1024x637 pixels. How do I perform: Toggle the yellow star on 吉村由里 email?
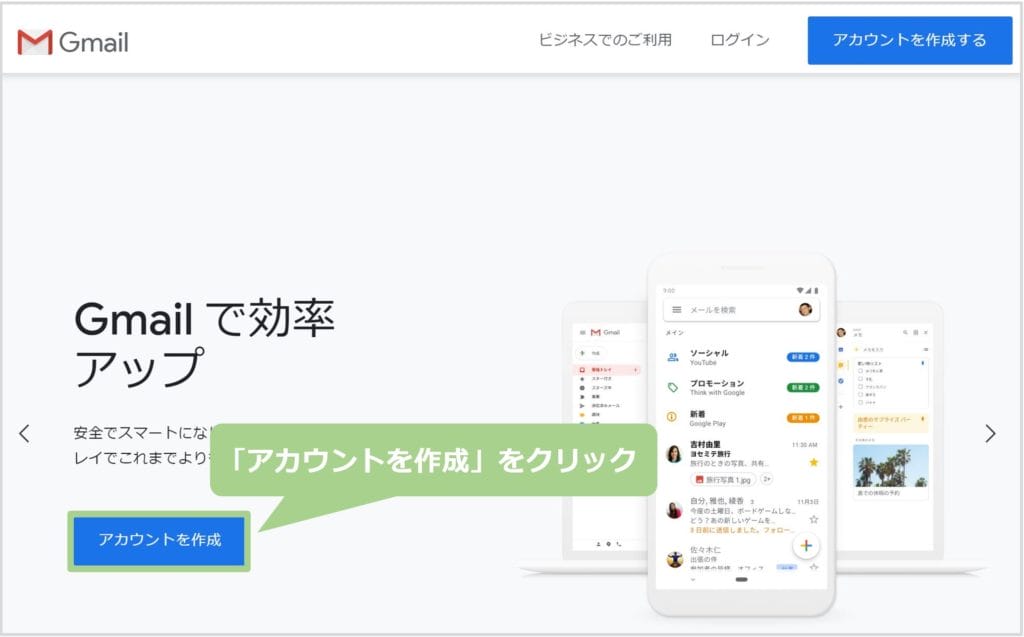coord(814,463)
